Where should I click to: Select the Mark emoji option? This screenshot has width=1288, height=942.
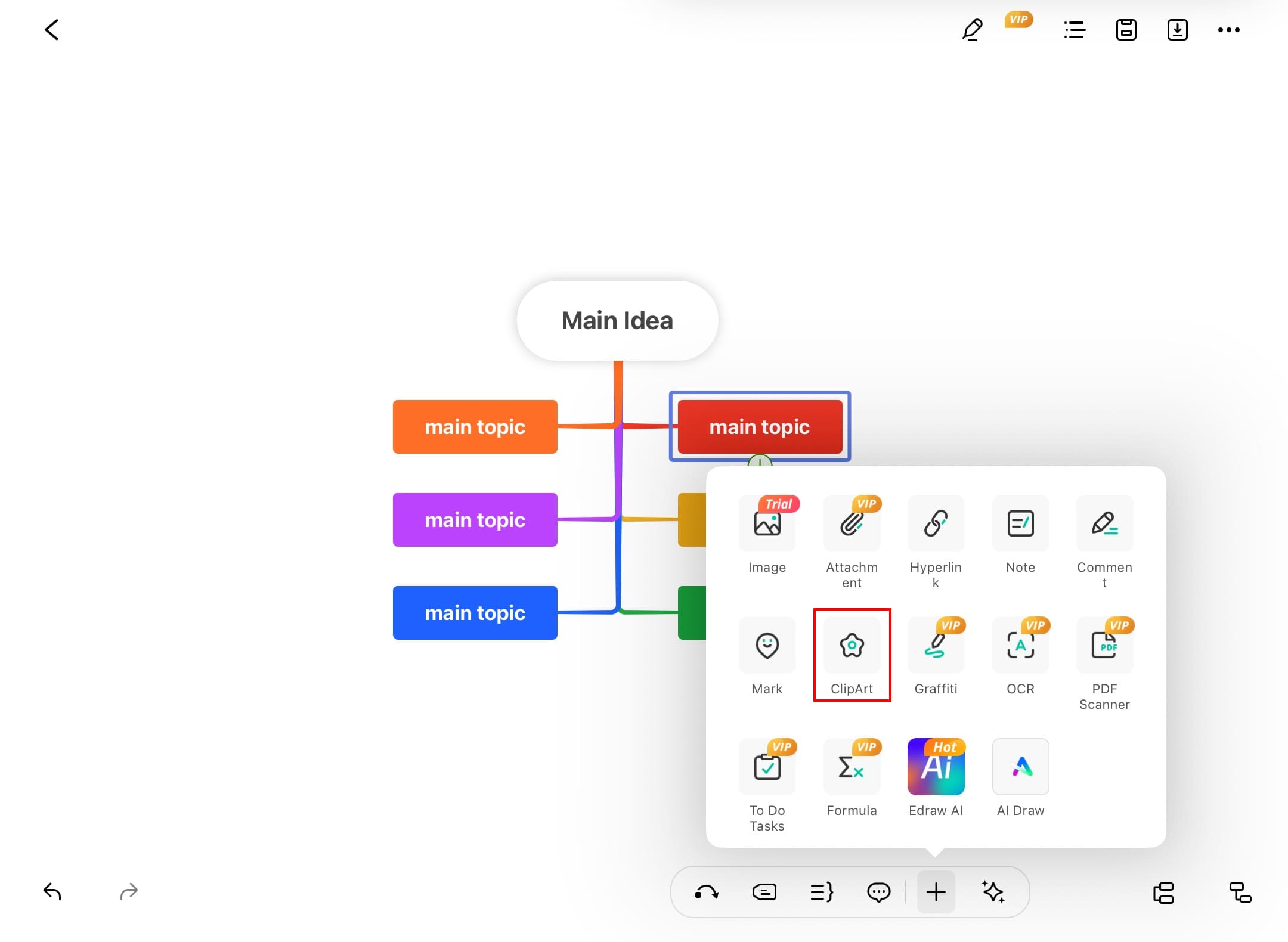point(767,646)
